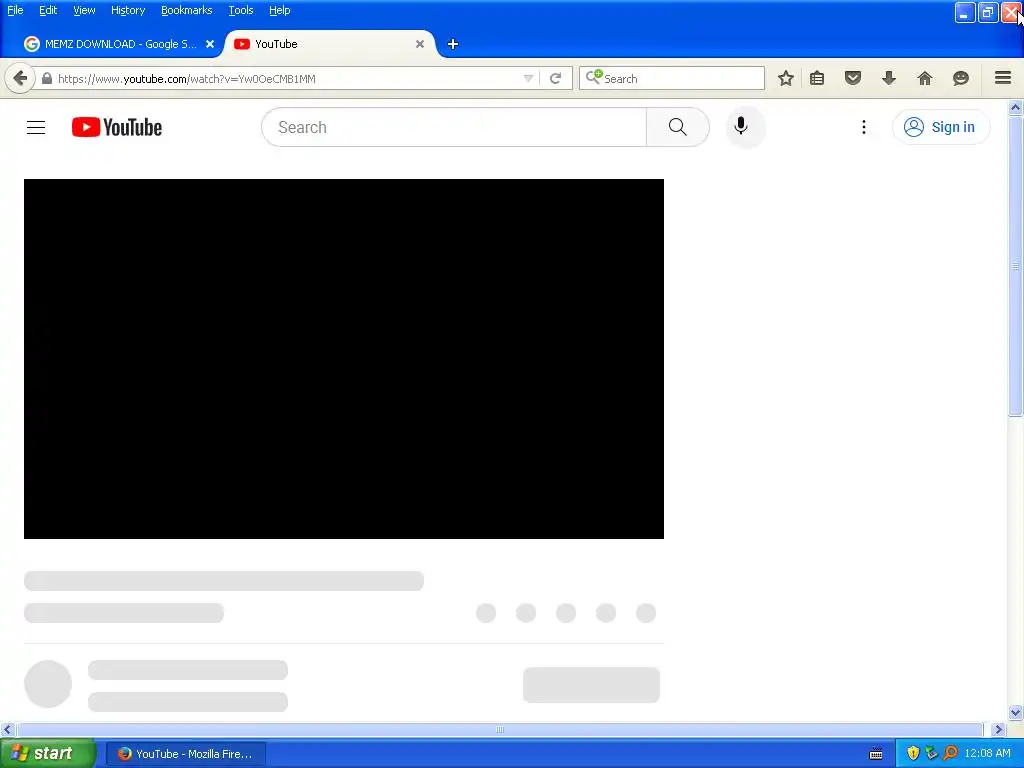The image size is (1024, 768).
Task: Bookmark this page with the star icon
Action: tap(786, 78)
